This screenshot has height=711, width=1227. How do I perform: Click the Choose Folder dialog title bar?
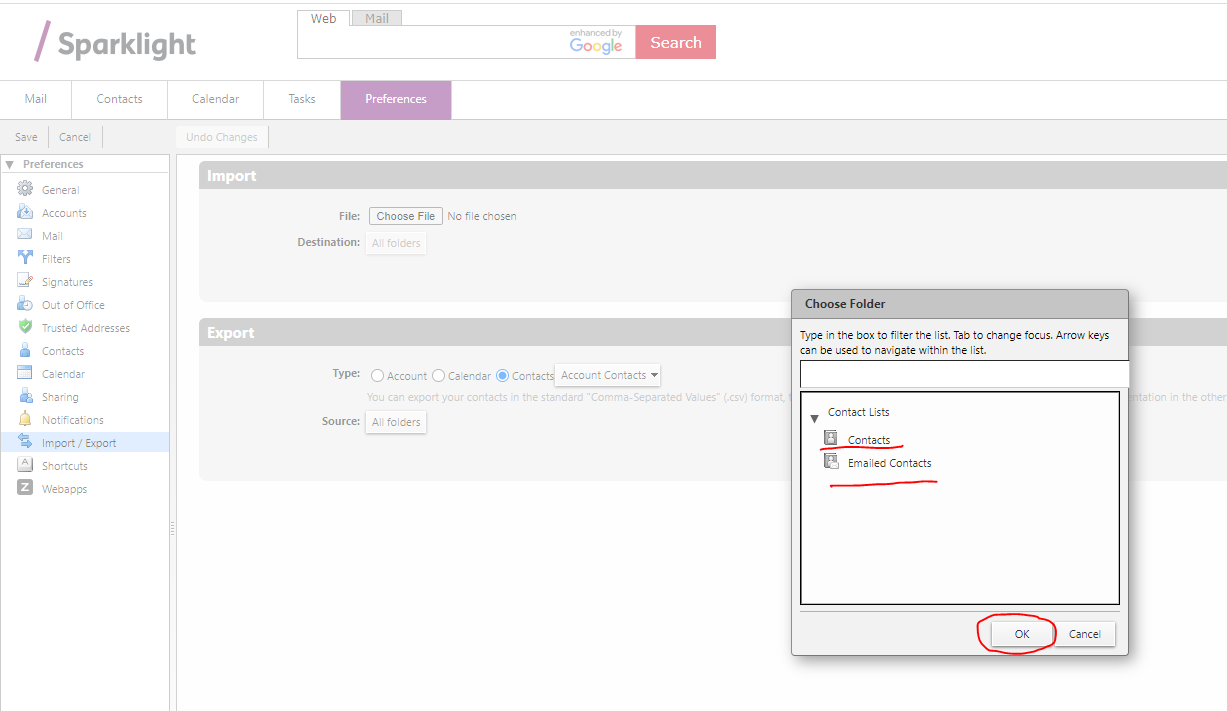tap(960, 304)
